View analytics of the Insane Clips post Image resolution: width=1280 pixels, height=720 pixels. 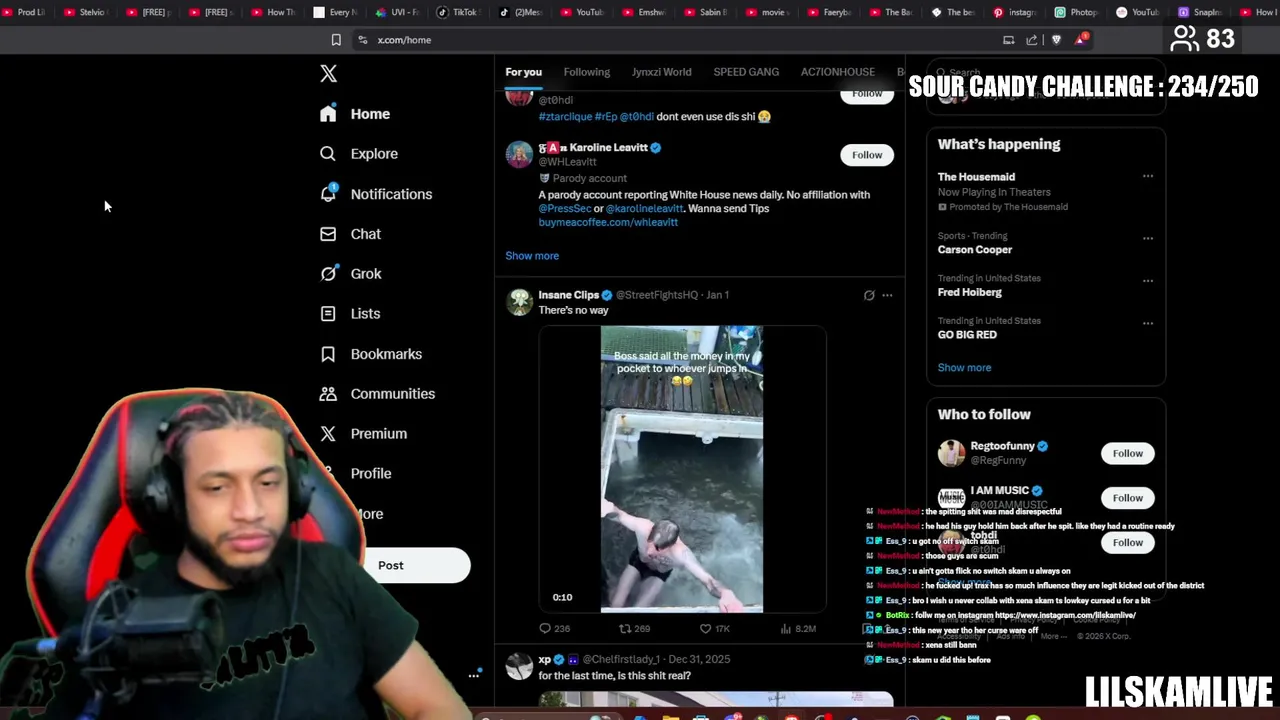798,629
